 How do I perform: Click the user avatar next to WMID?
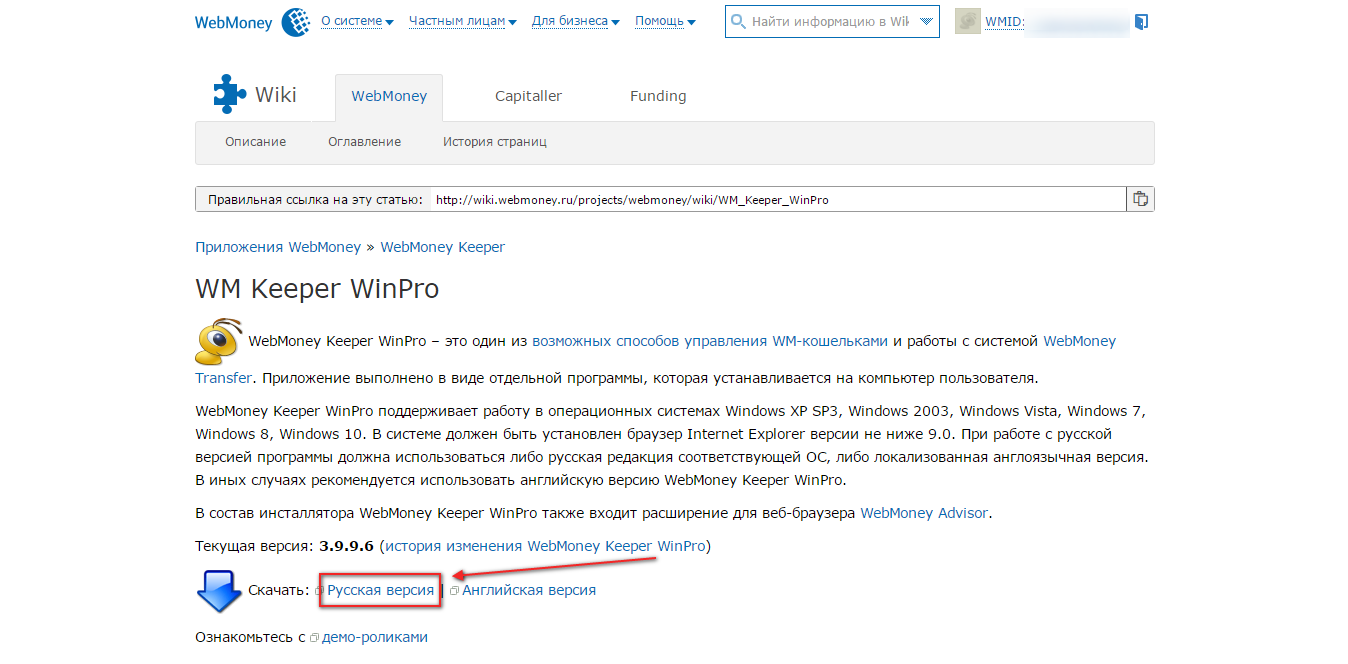(x=967, y=21)
